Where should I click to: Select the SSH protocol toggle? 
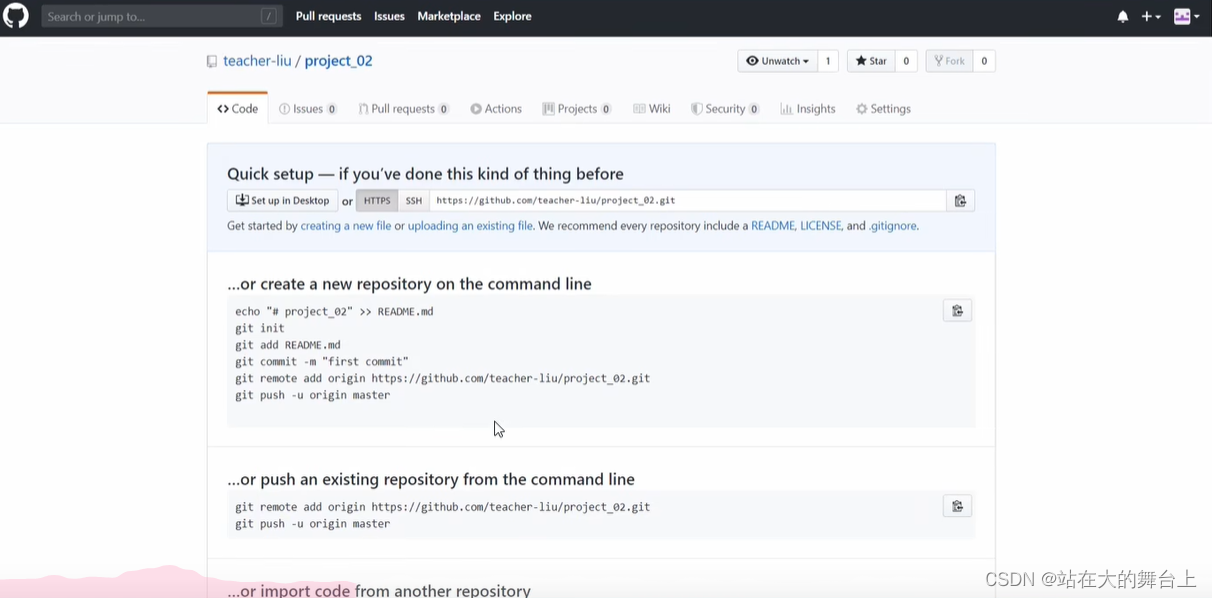[x=414, y=201]
